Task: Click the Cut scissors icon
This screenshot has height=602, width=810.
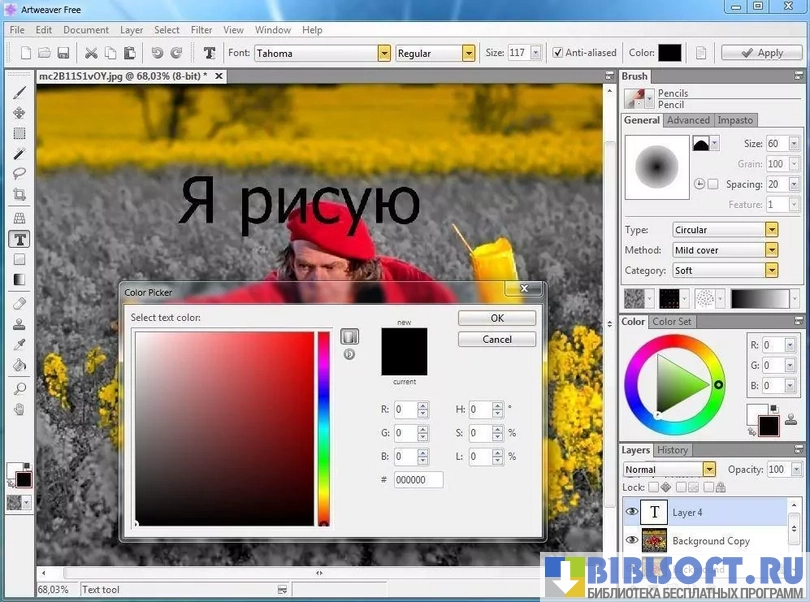Action: pos(92,53)
